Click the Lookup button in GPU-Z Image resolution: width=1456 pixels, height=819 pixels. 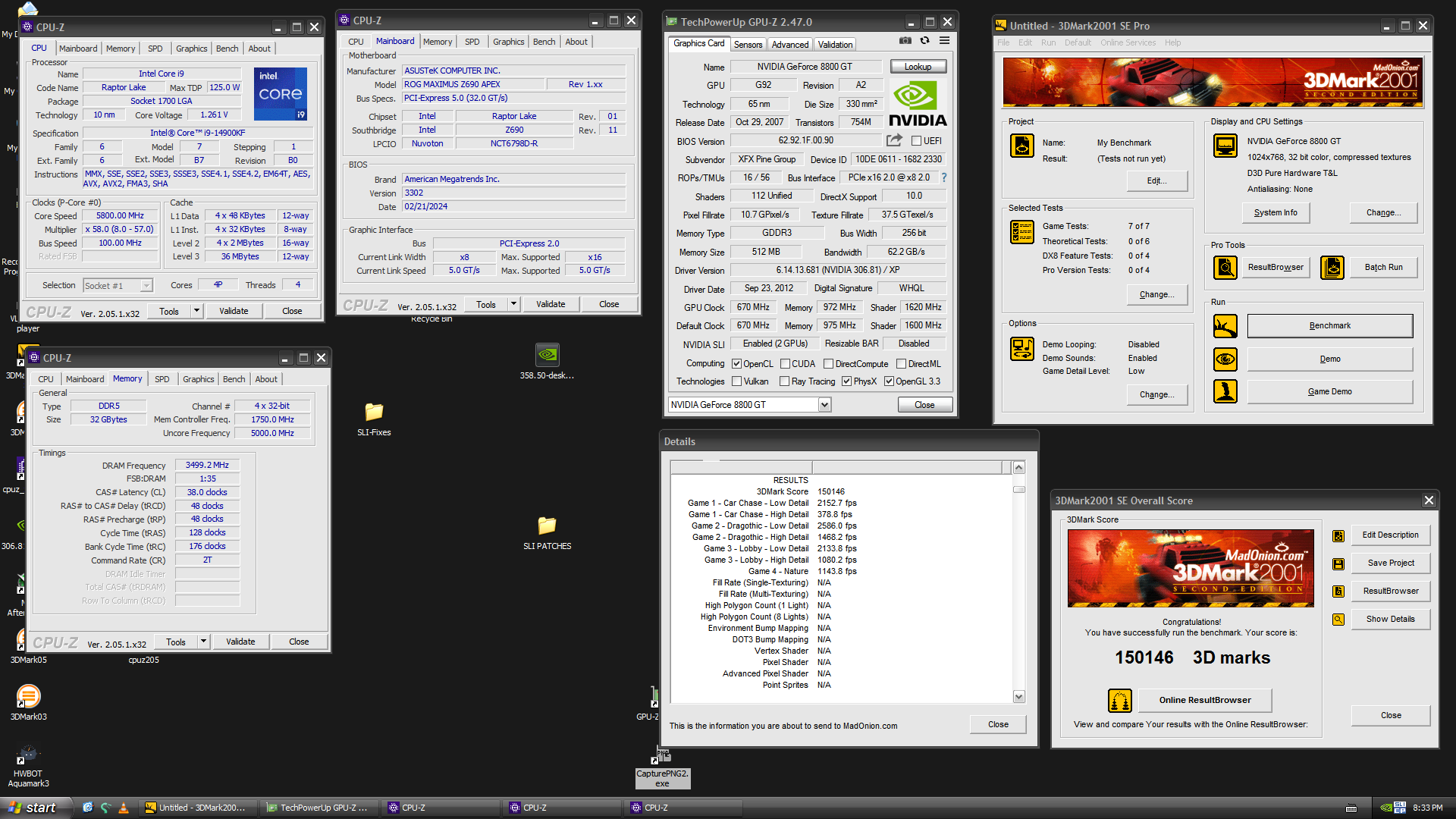[918, 67]
